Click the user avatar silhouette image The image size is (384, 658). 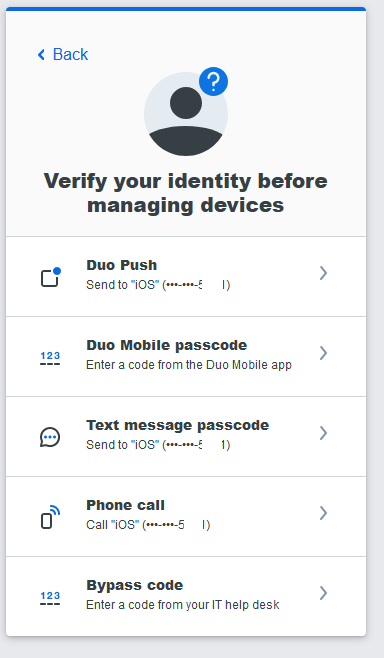click(x=186, y=114)
